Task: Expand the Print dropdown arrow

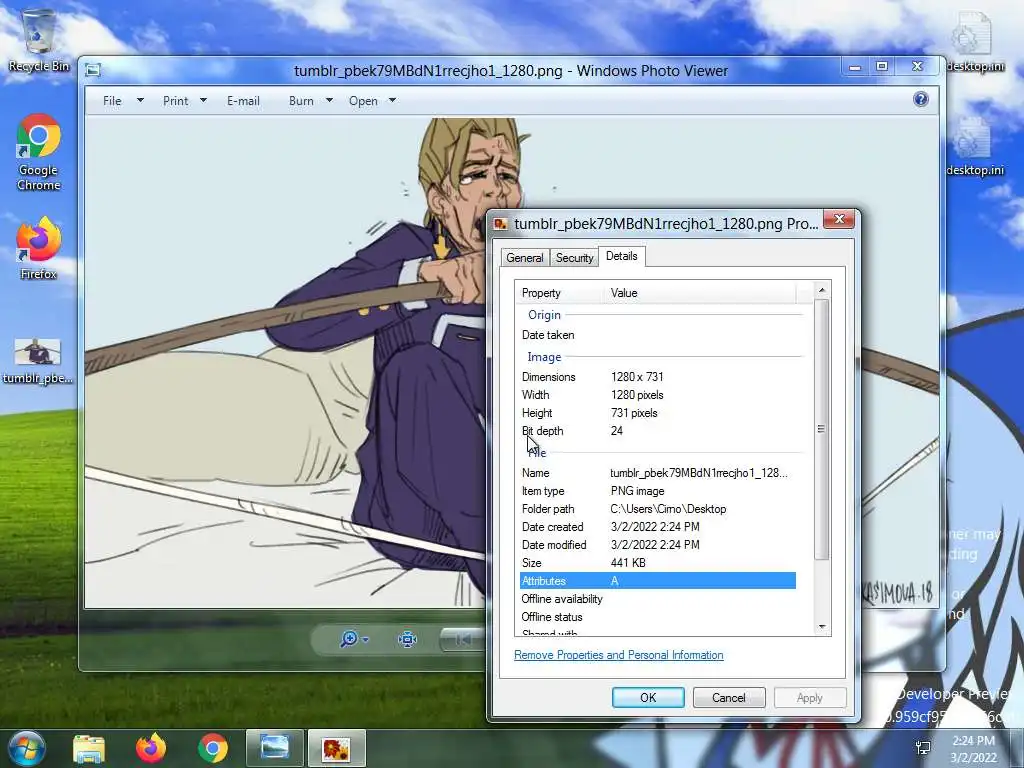Action: pos(203,101)
